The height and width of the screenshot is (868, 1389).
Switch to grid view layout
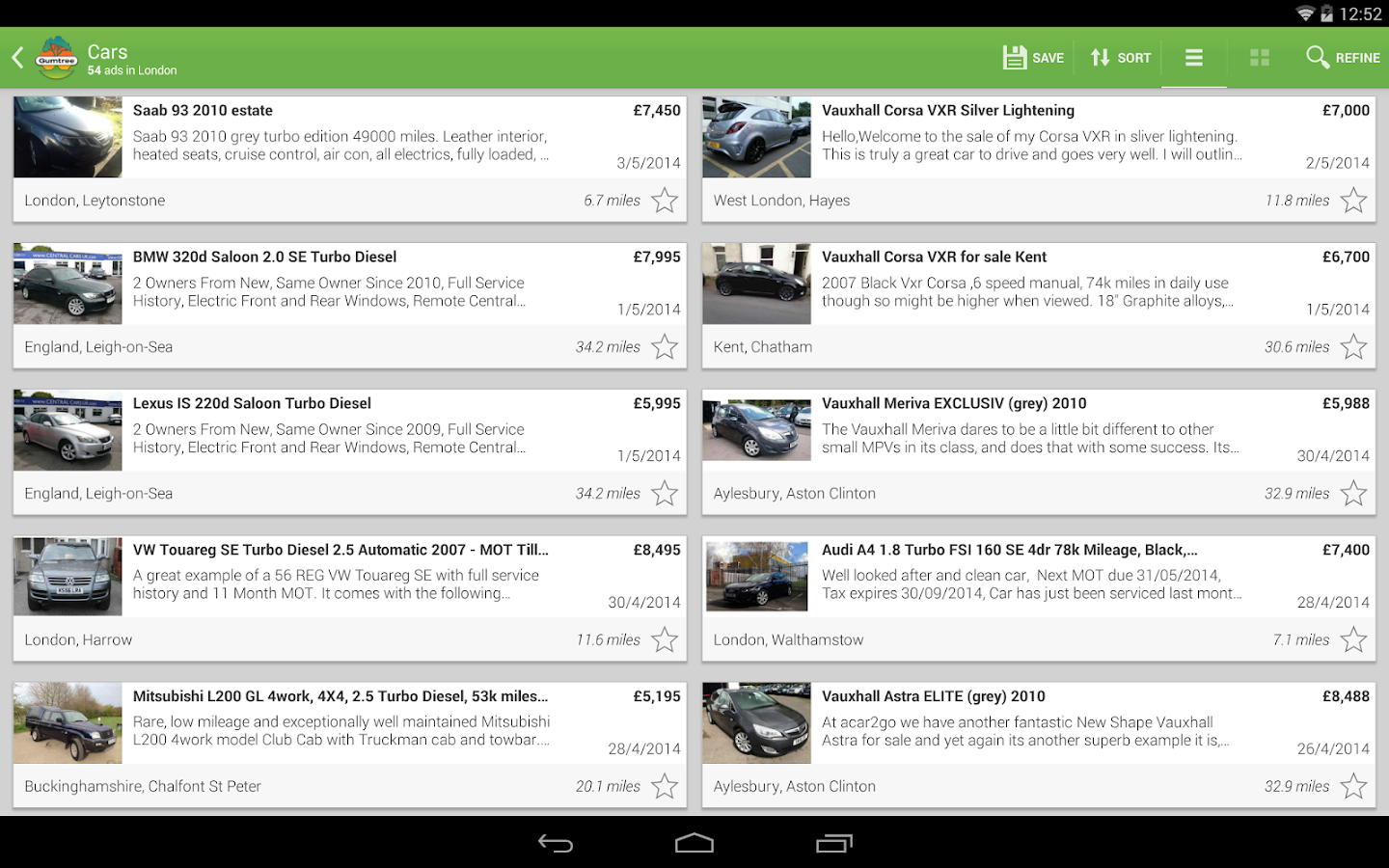1260,58
